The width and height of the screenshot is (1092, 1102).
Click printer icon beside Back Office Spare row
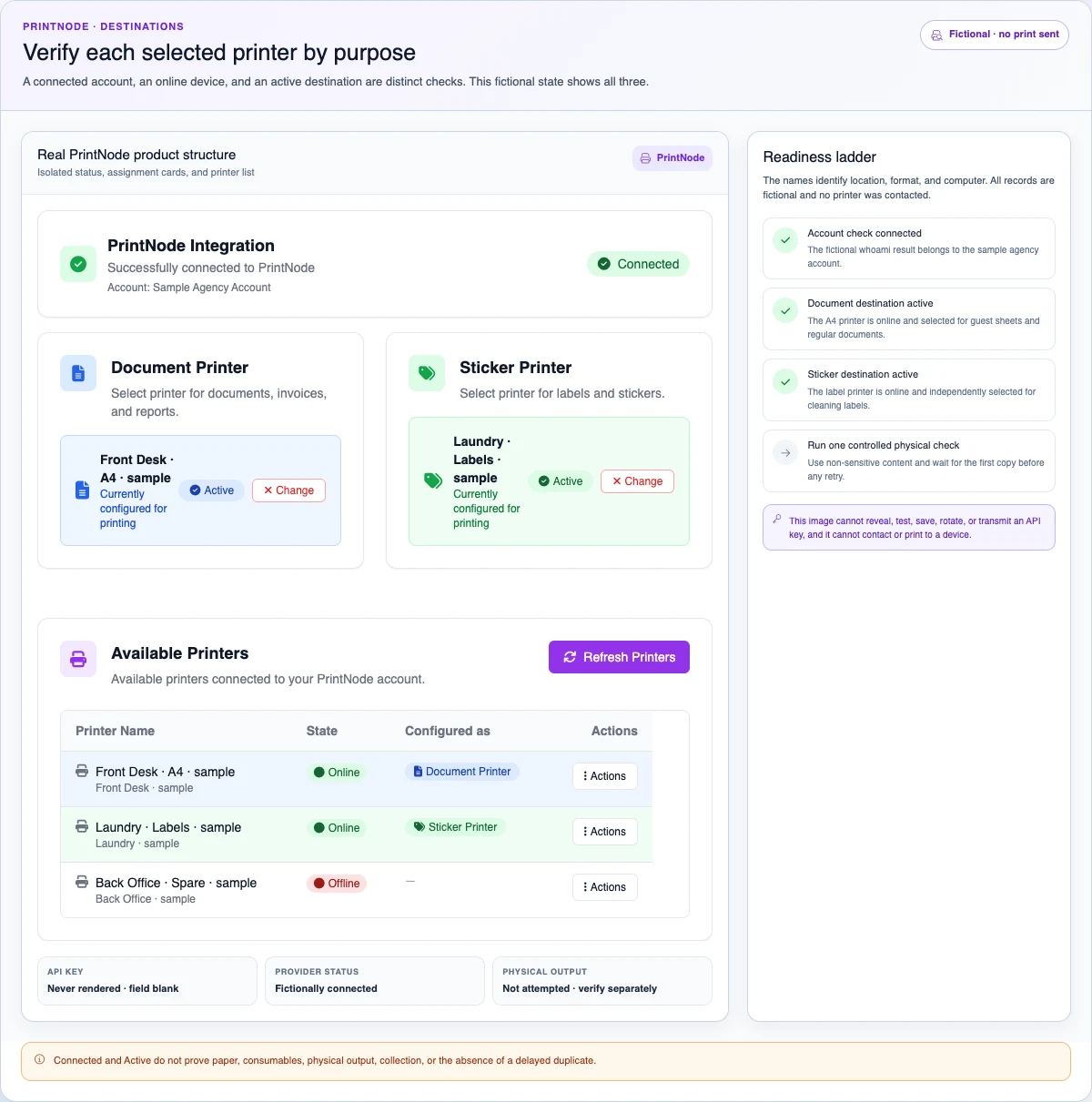click(x=82, y=882)
